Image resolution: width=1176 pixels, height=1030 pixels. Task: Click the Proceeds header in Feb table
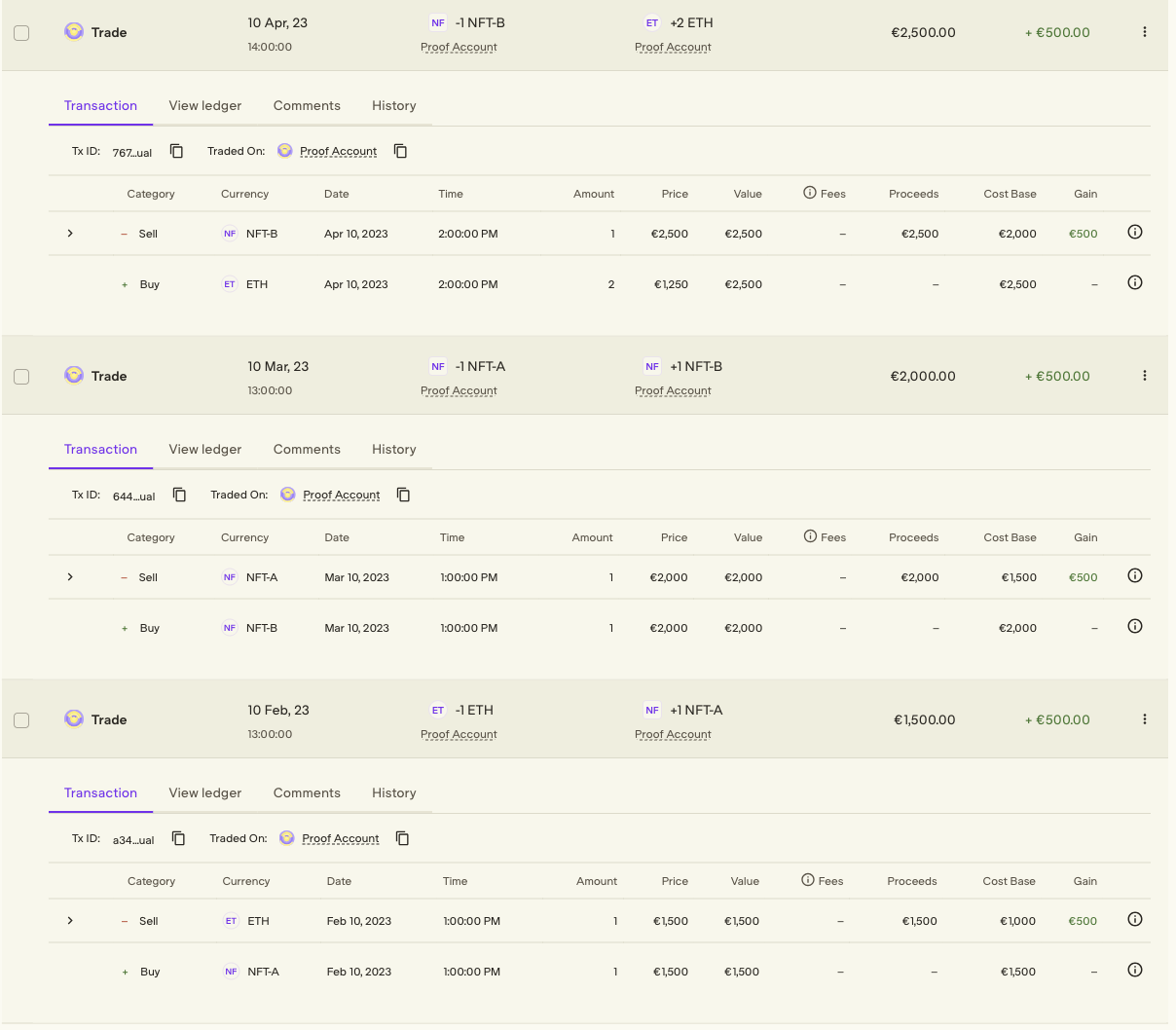tap(912, 881)
